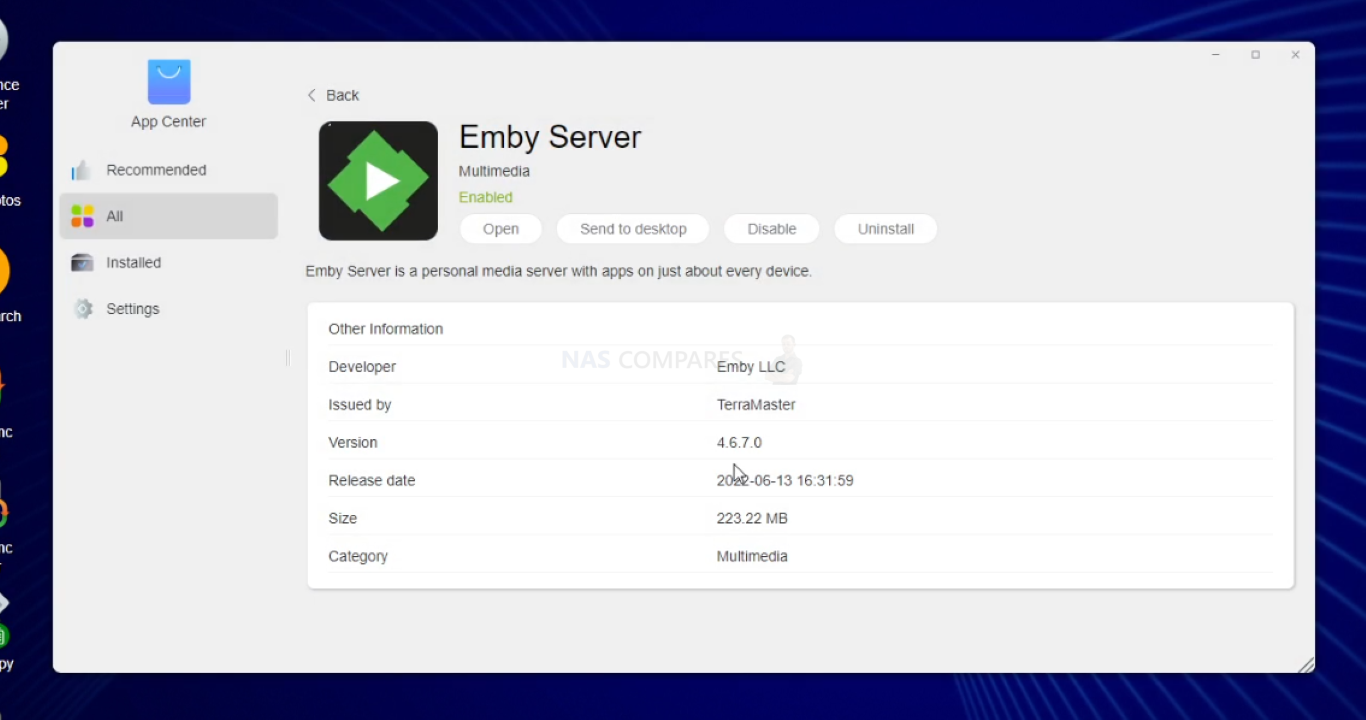Close the App Center window
The width and height of the screenshot is (1366, 720).
(1295, 55)
